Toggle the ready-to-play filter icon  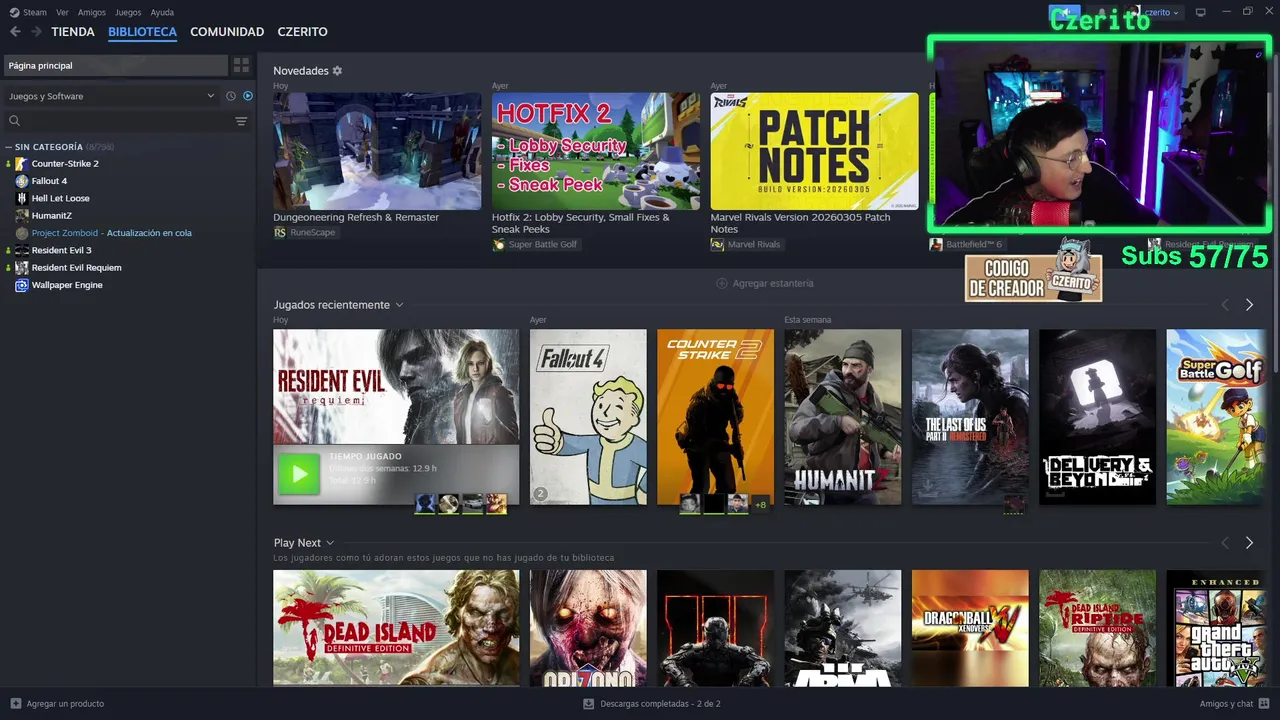coord(248,96)
